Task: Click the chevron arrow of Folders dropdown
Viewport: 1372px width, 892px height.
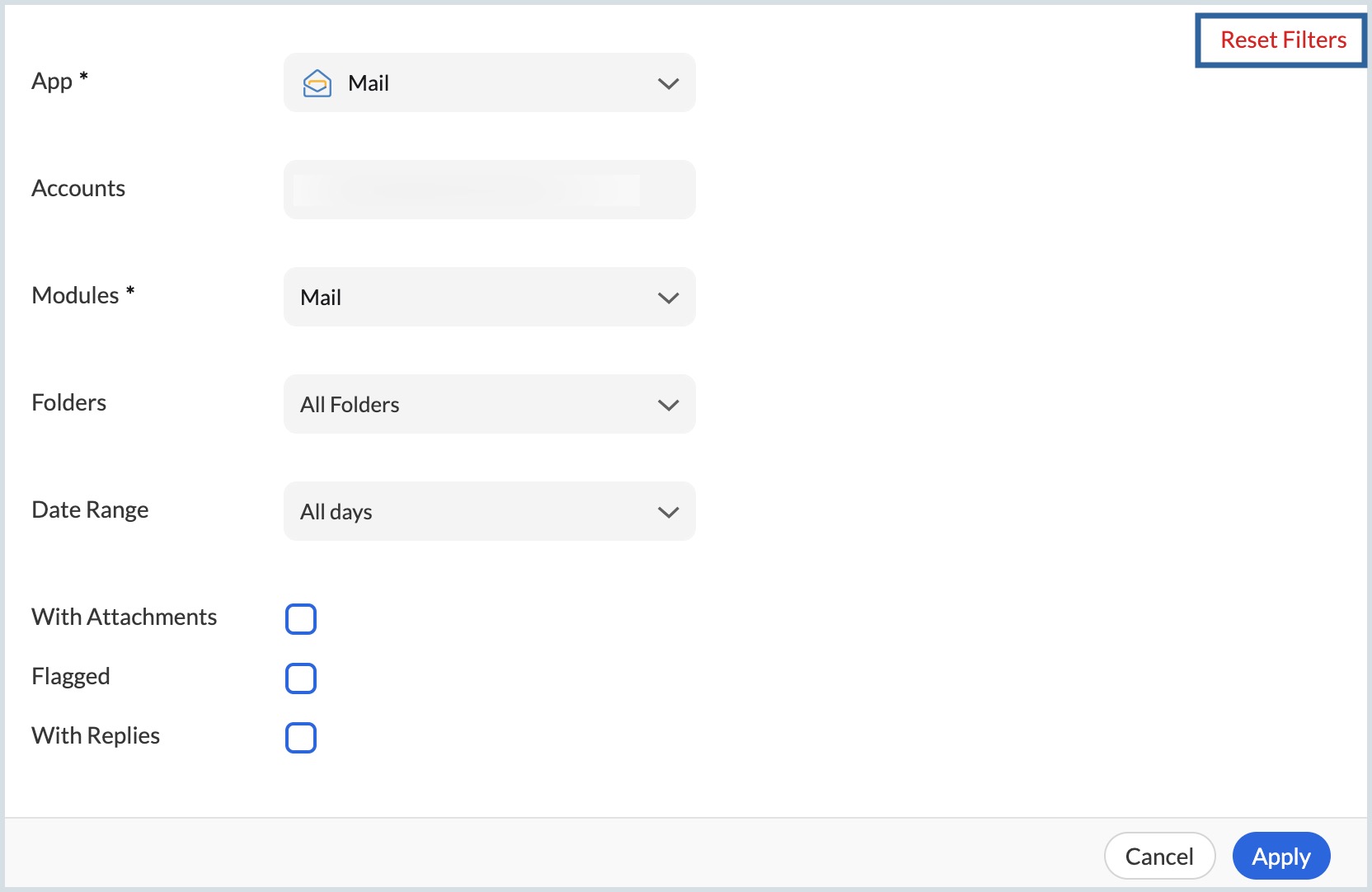Action: [669, 405]
